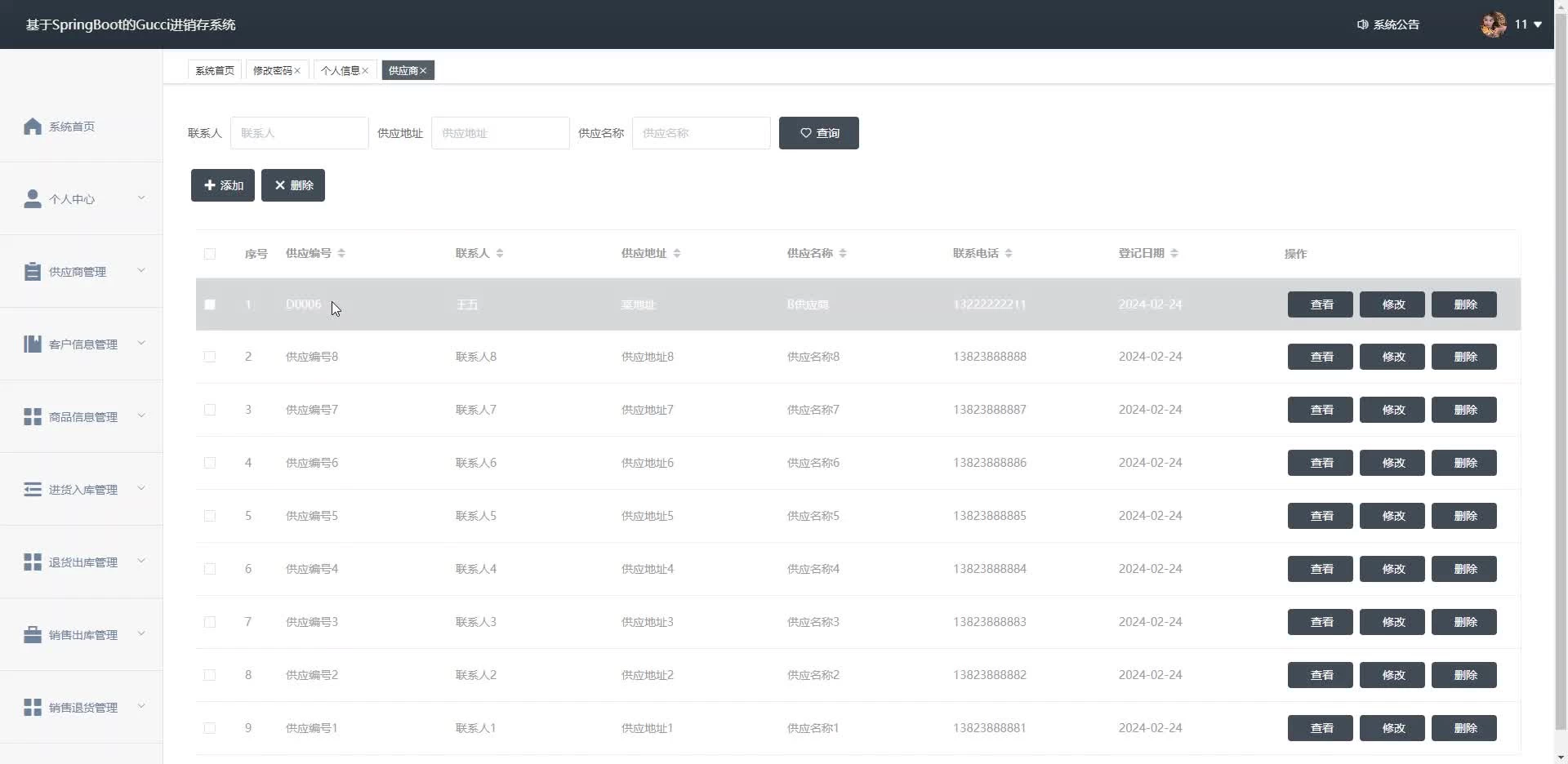The image size is (1568, 764).
Task: Check the checkbox for row 供应编号8
Action: coord(210,357)
